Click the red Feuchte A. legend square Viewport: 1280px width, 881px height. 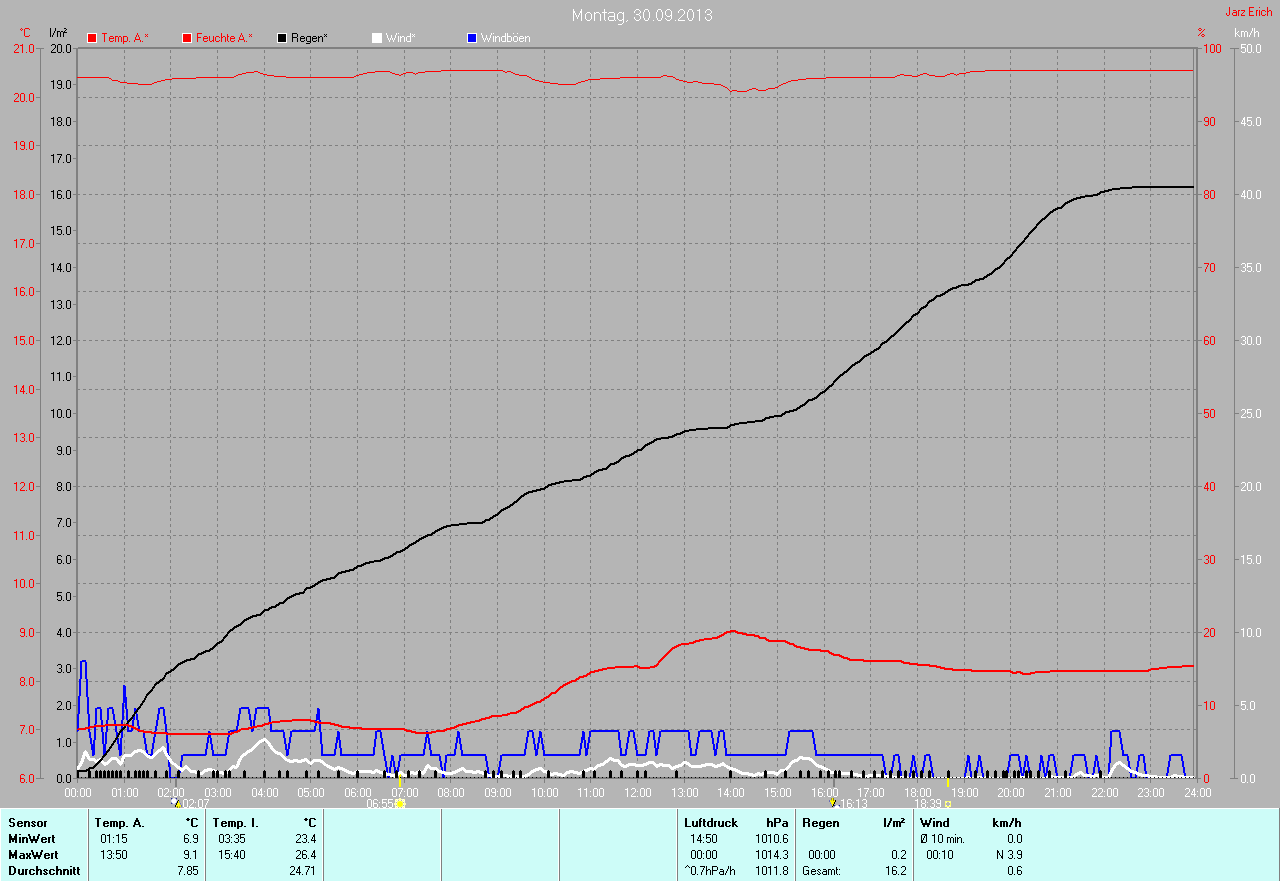tap(187, 38)
